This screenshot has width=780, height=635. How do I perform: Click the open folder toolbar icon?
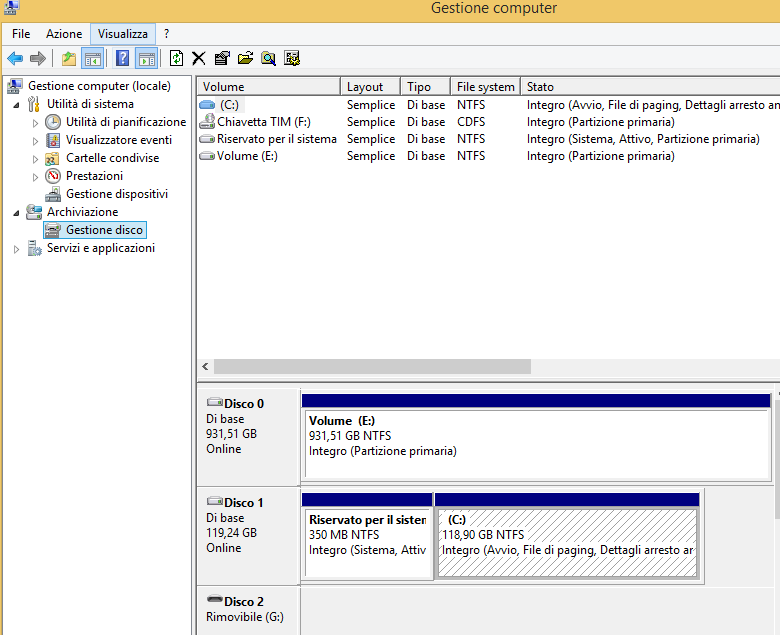[245, 58]
